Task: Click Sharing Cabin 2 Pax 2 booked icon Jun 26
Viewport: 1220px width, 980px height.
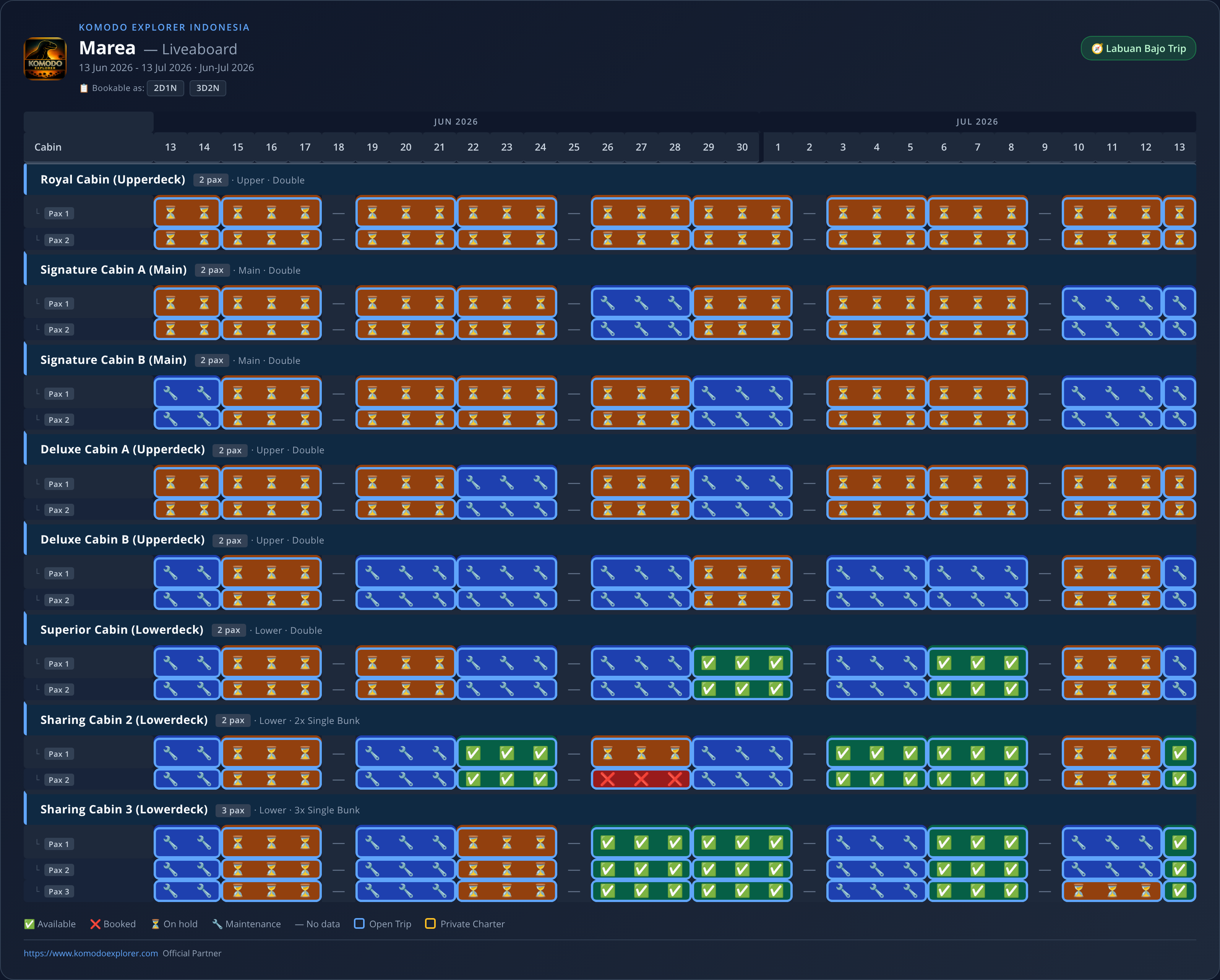Action: pos(608,780)
